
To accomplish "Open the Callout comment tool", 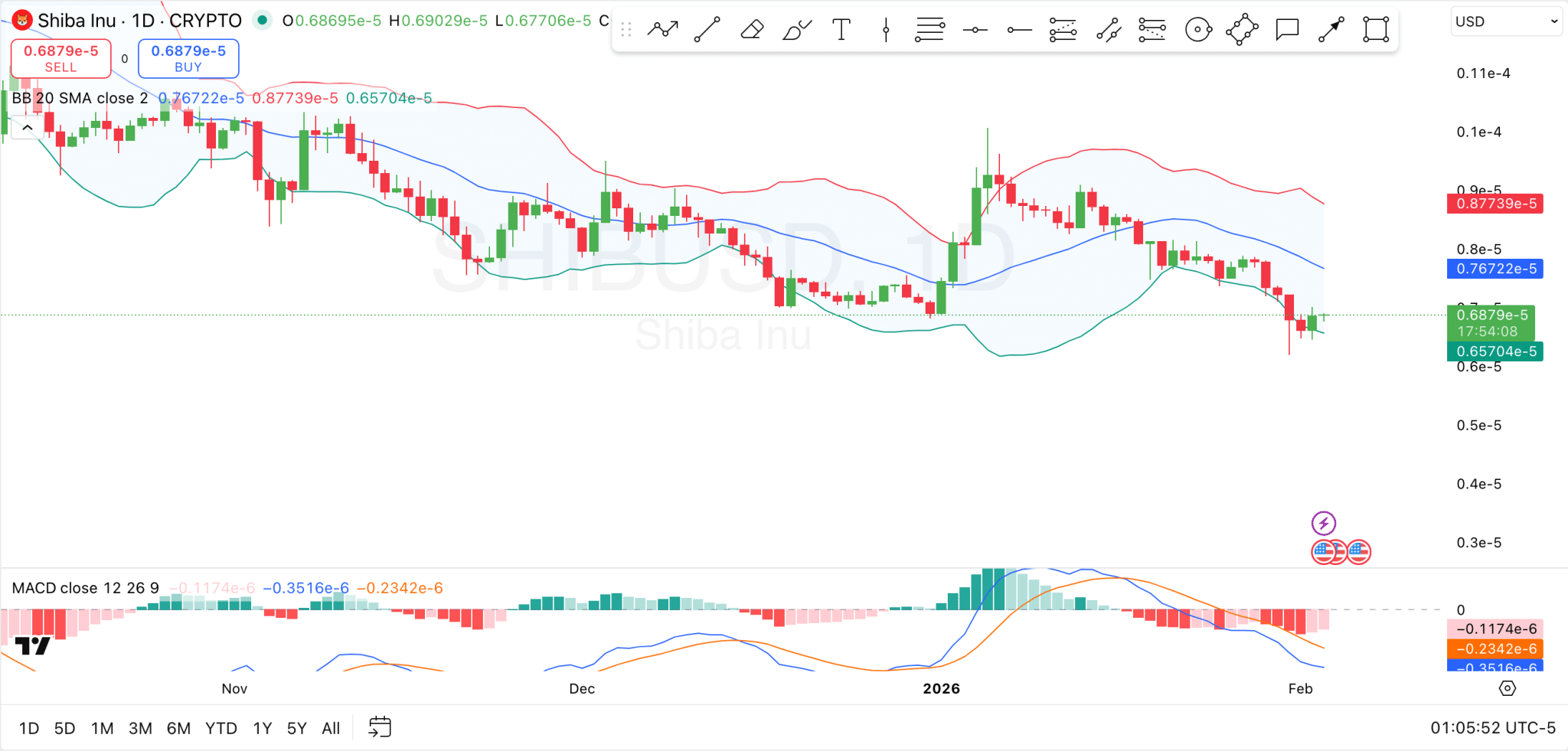I will coord(1286,28).
